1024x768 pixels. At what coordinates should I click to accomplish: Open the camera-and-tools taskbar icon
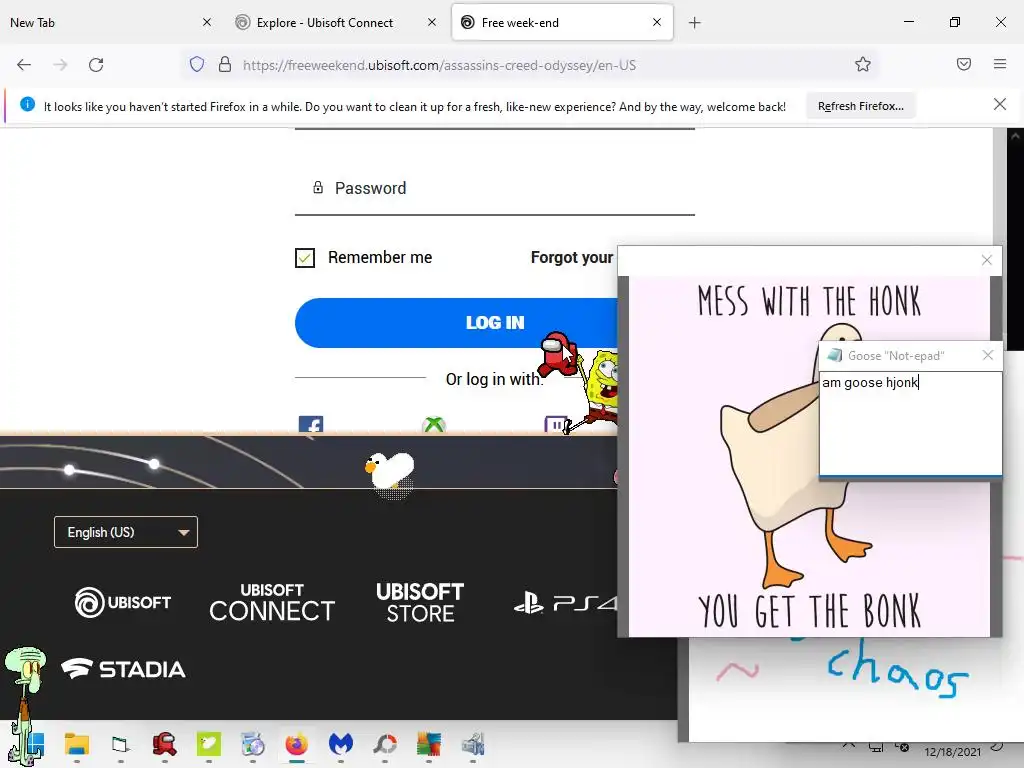coord(473,744)
